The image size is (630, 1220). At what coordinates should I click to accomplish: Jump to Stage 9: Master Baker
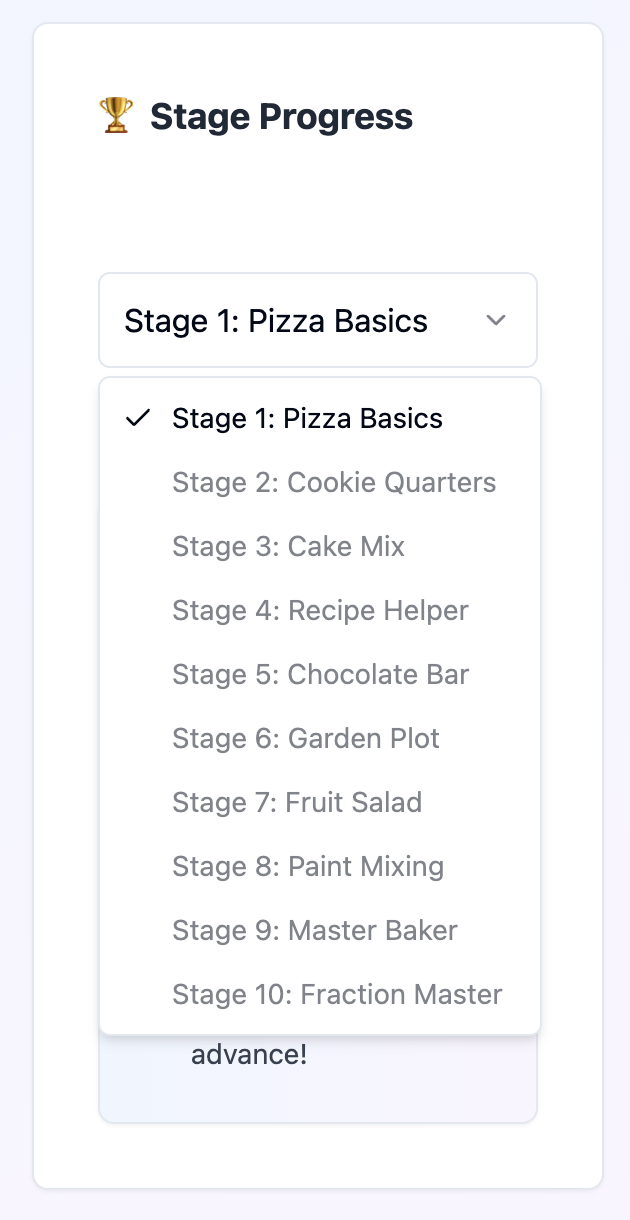pos(315,930)
